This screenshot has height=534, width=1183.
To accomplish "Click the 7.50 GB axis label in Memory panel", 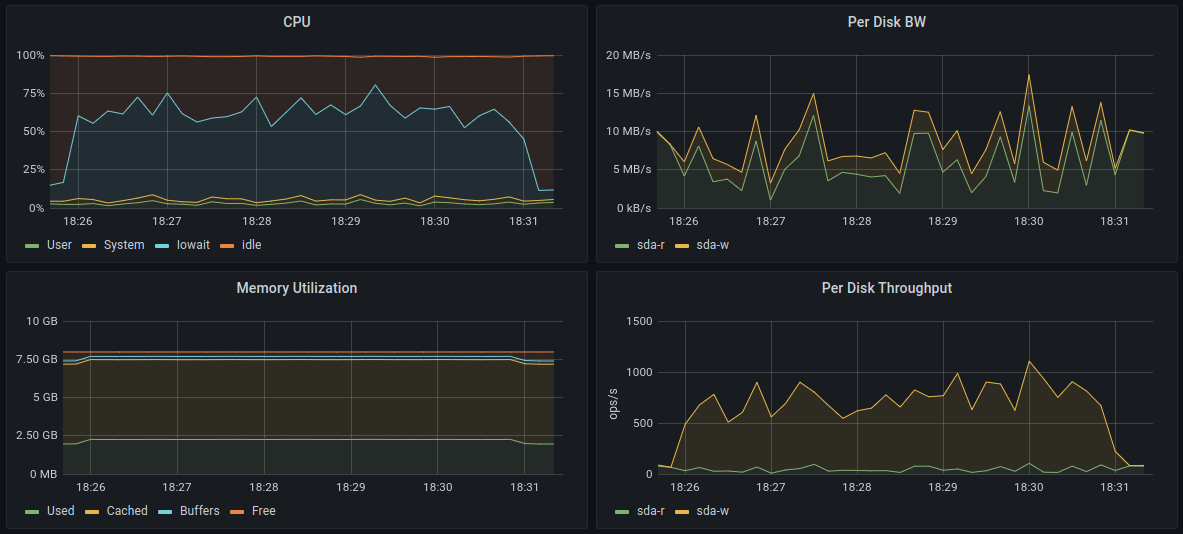I will pyautogui.click(x=35, y=359).
